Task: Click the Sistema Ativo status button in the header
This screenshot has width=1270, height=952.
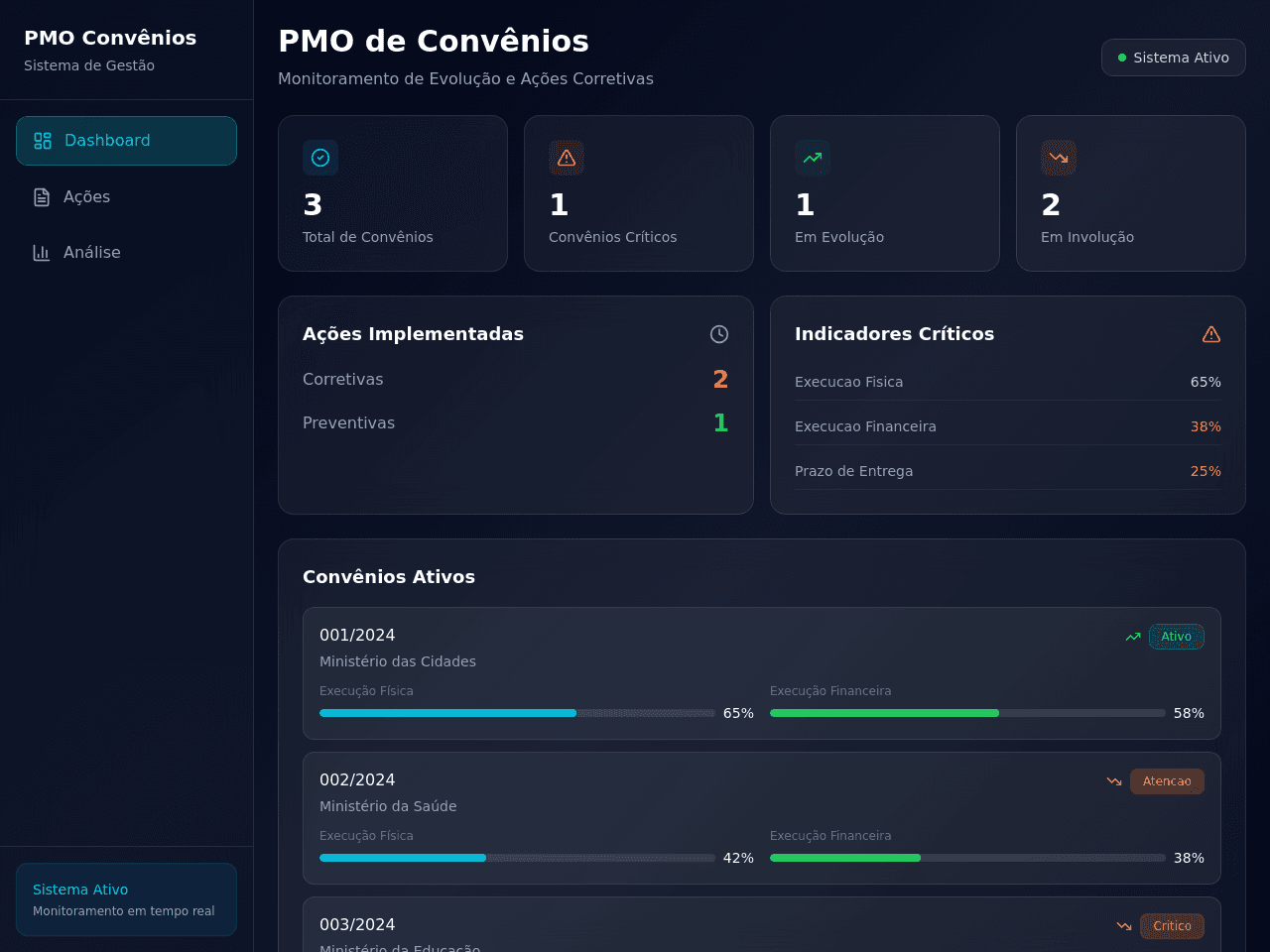Action: tap(1174, 58)
